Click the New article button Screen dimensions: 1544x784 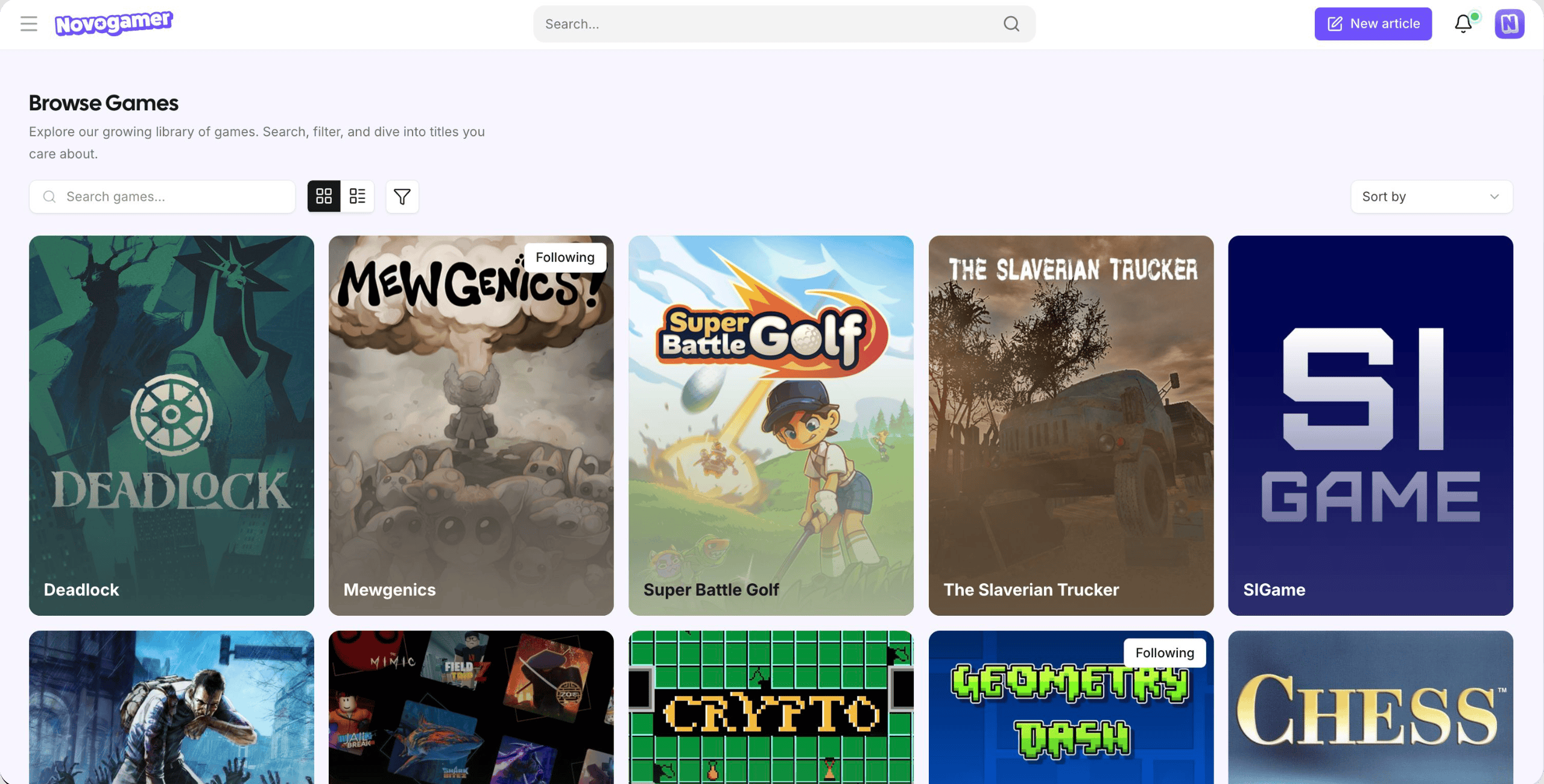tap(1373, 24)
